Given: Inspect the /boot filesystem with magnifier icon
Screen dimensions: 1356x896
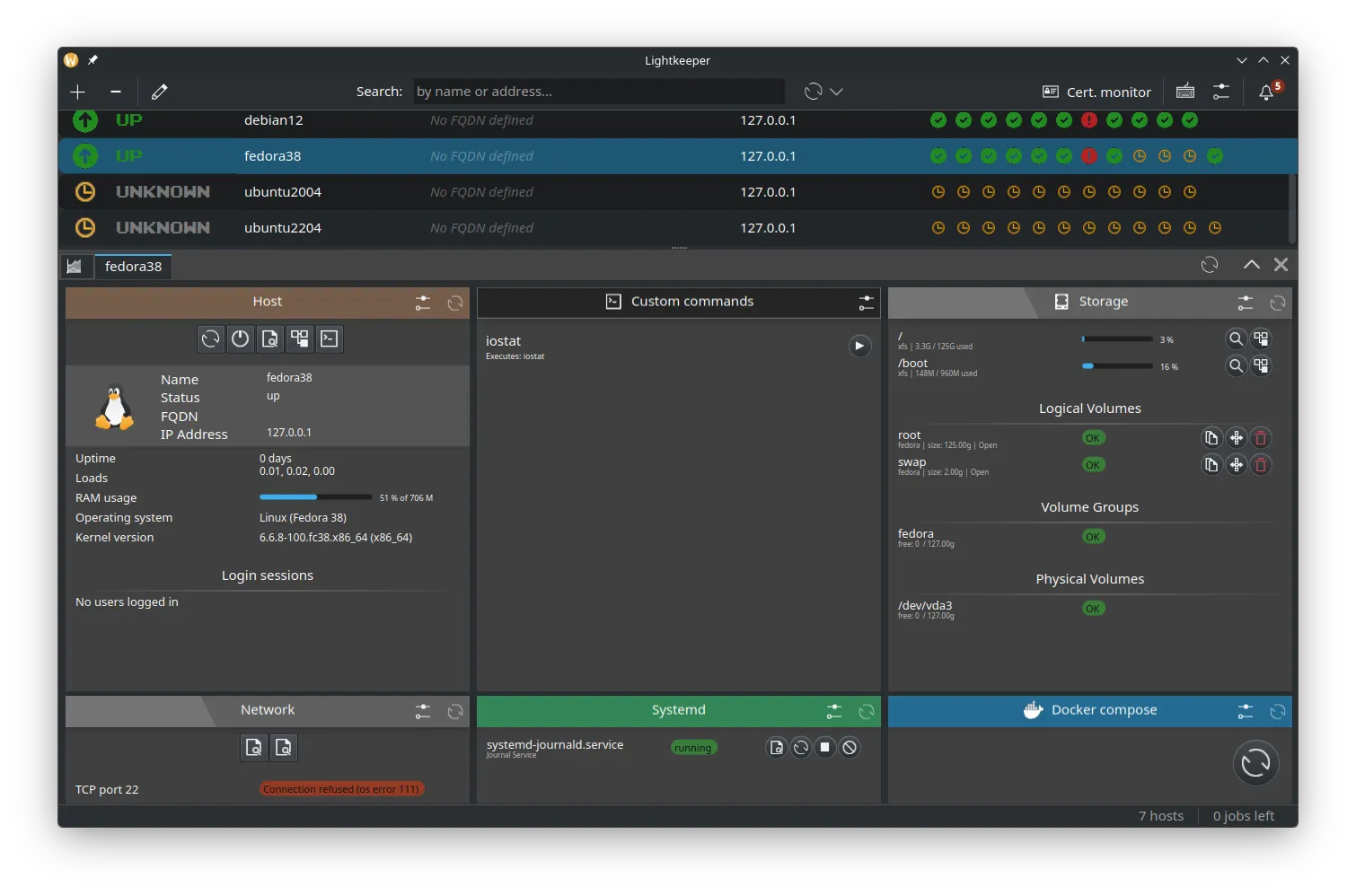Looking at the screenshot, I should pos(1237,365).
